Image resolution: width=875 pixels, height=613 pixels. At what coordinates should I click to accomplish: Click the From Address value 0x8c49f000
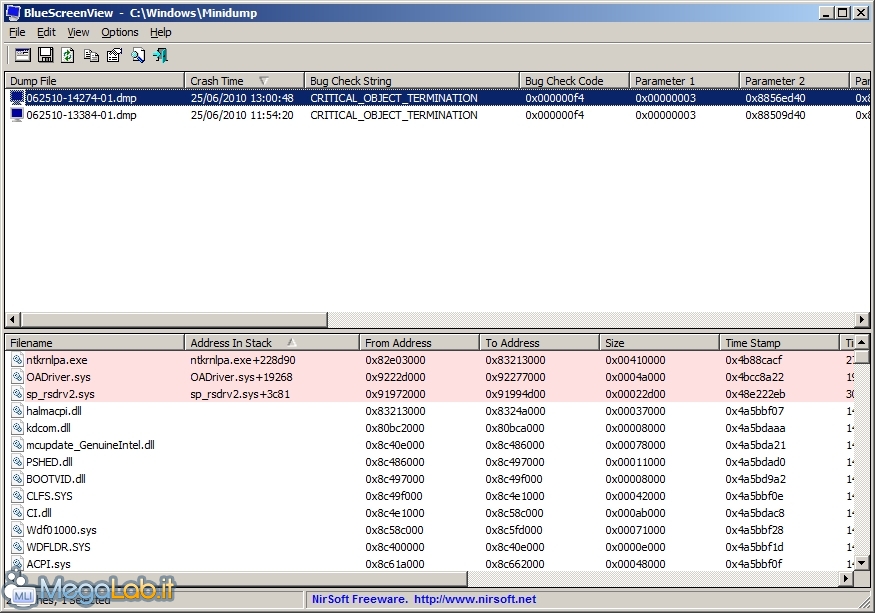click(x=394, y=496)
